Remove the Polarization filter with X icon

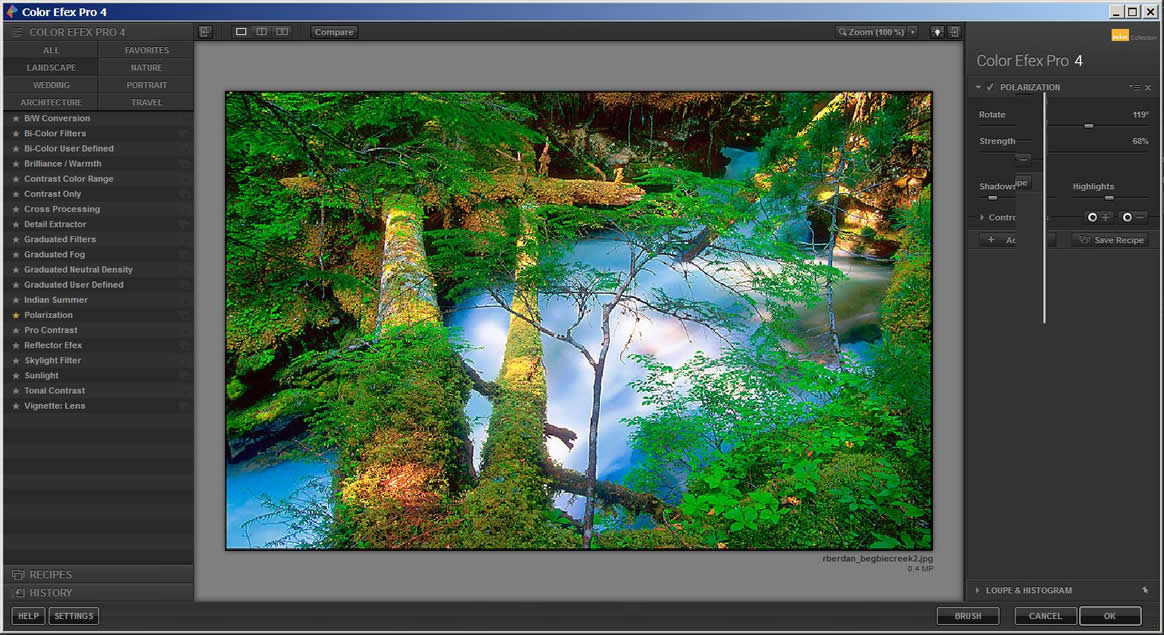(1148, 88)
